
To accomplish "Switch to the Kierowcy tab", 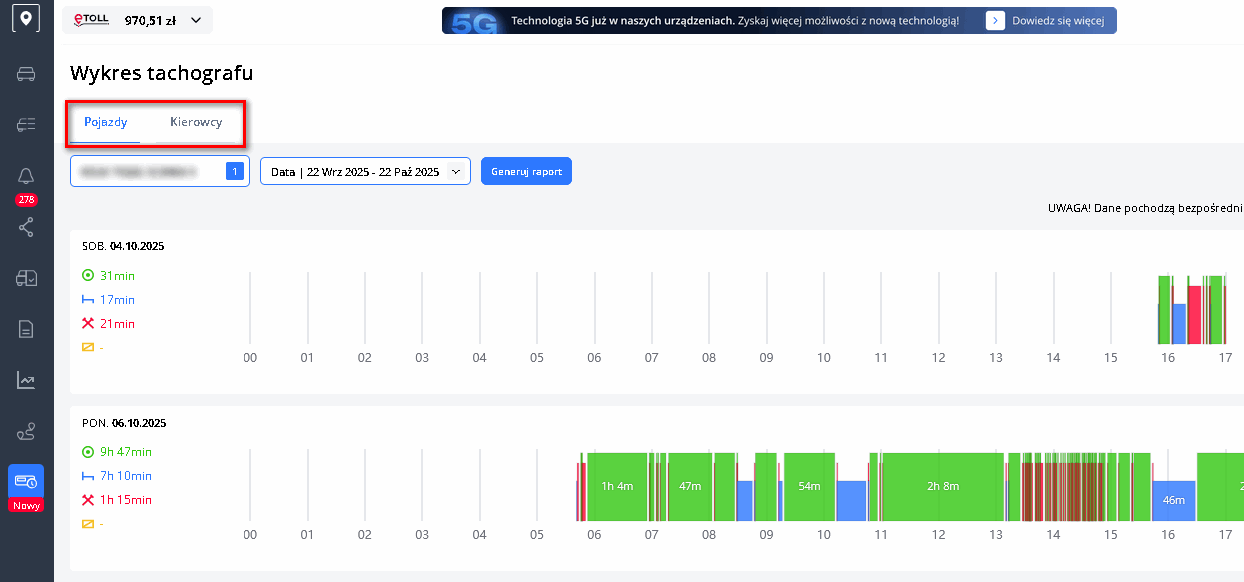I will pos(196,122).
